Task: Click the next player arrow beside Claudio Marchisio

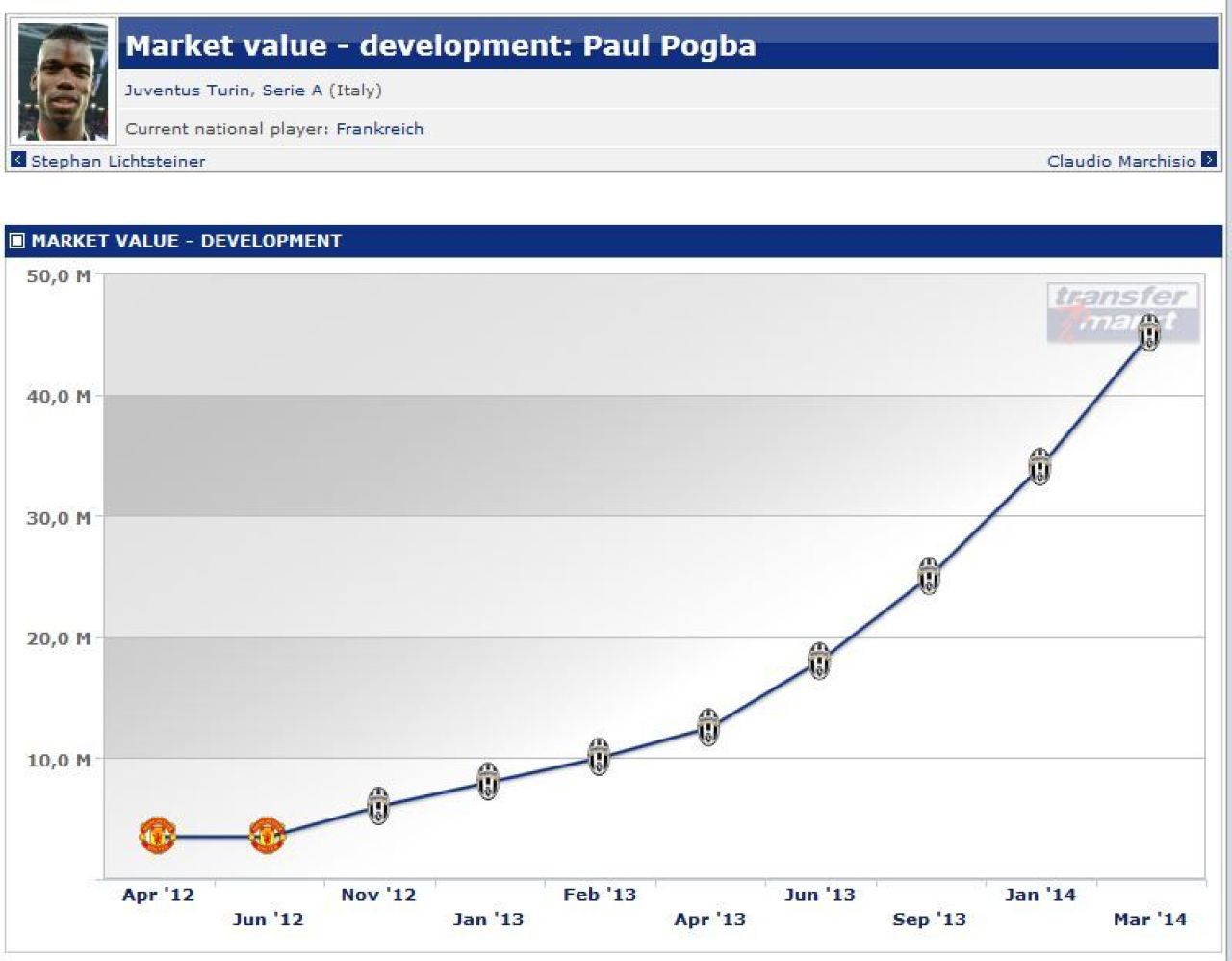Action: tap(1209, 160)
